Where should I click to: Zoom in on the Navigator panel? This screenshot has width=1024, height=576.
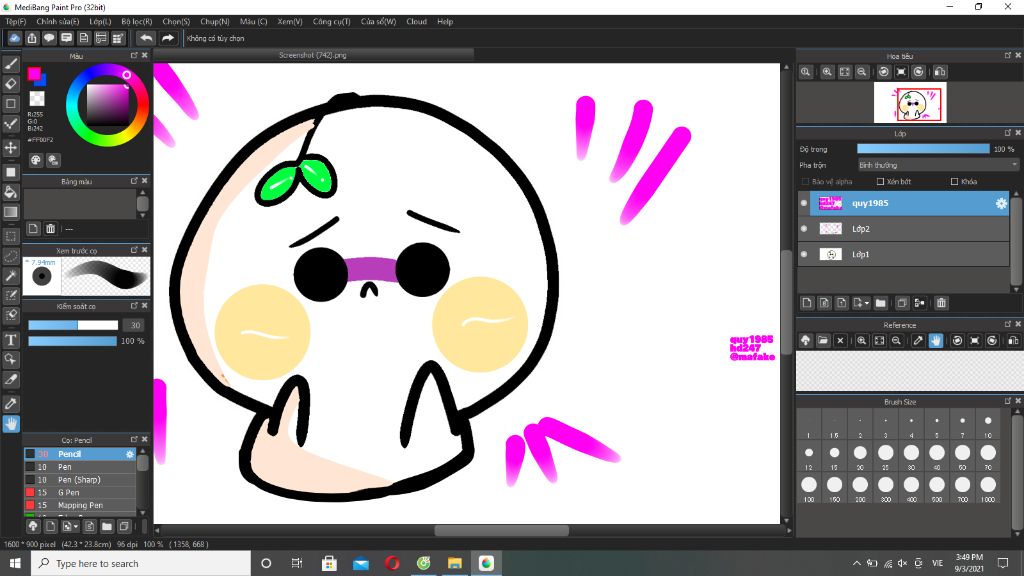pos(827,72)
